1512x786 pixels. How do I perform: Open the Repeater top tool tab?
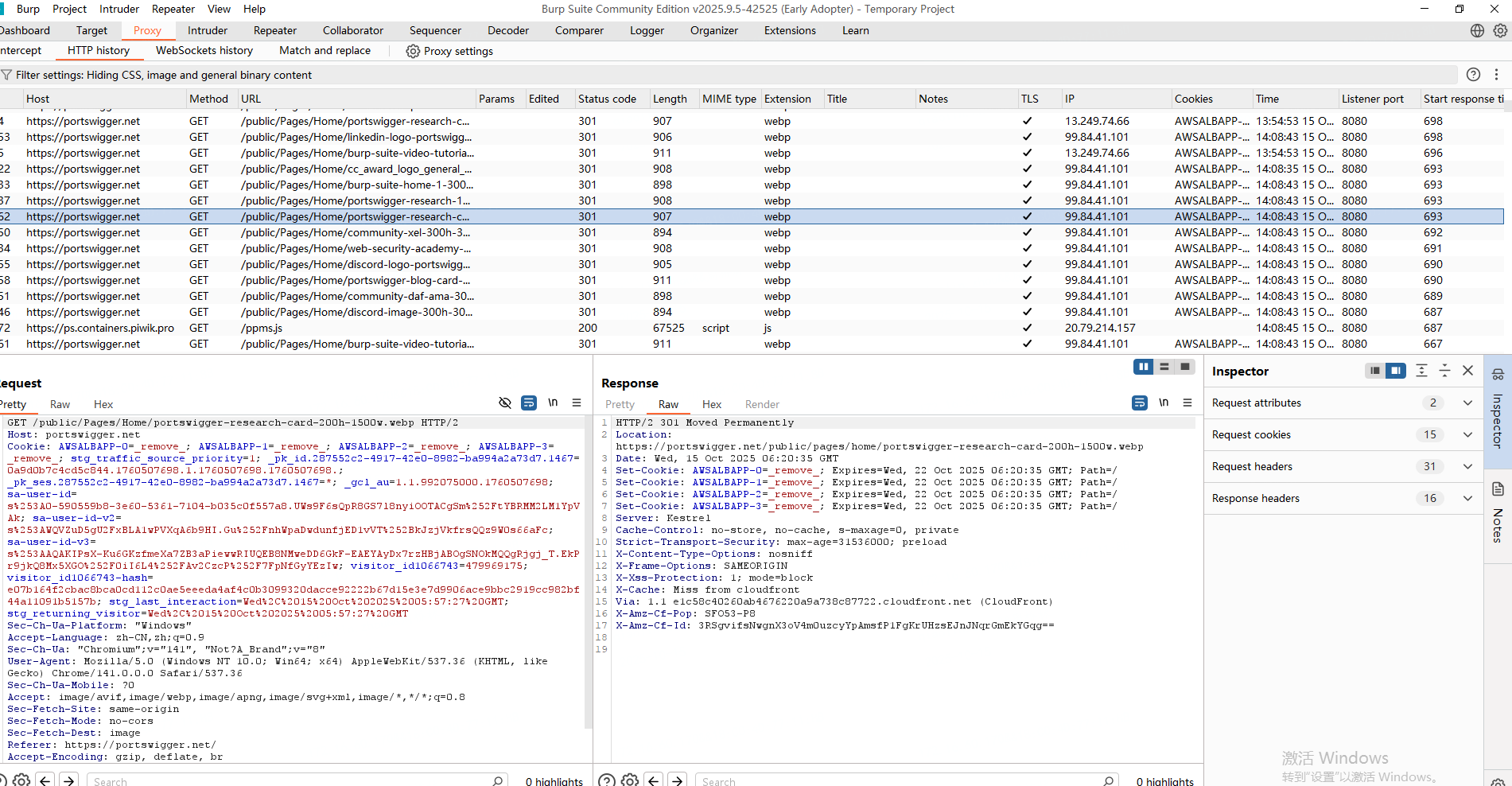[x=274, y=30]
